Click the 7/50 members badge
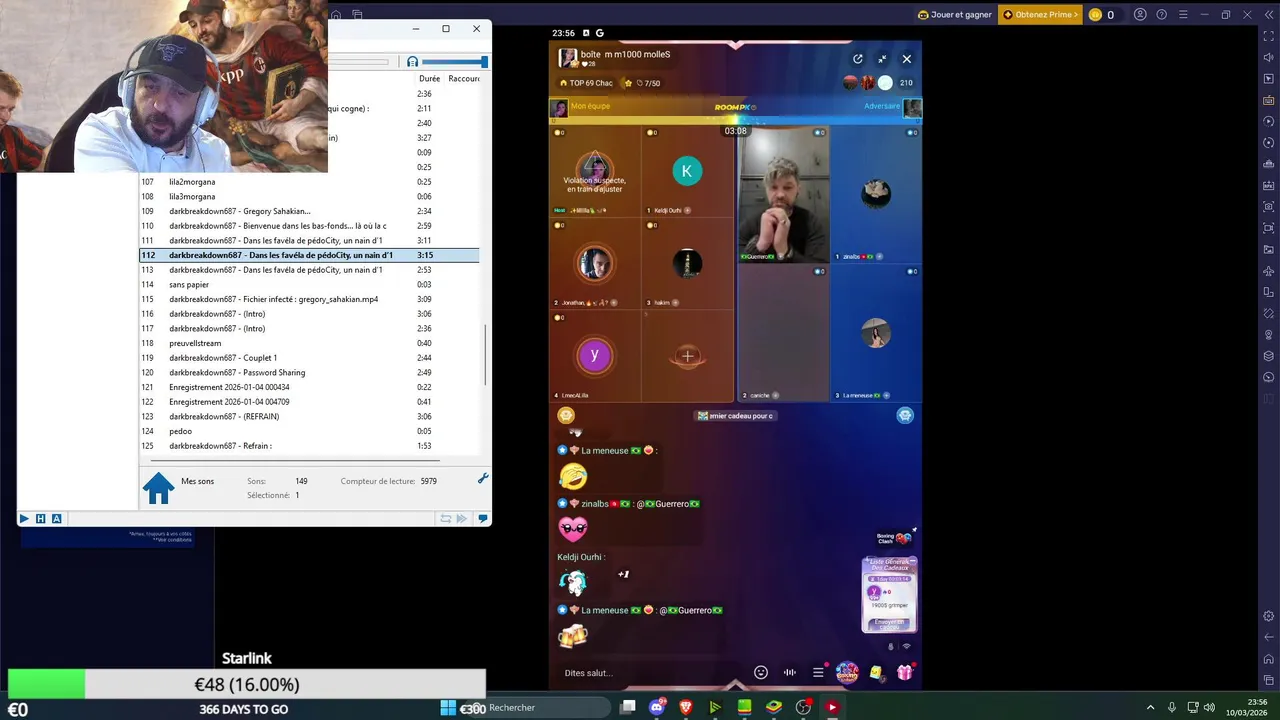This screenshot has width=1280, height=720. (648, 83)
